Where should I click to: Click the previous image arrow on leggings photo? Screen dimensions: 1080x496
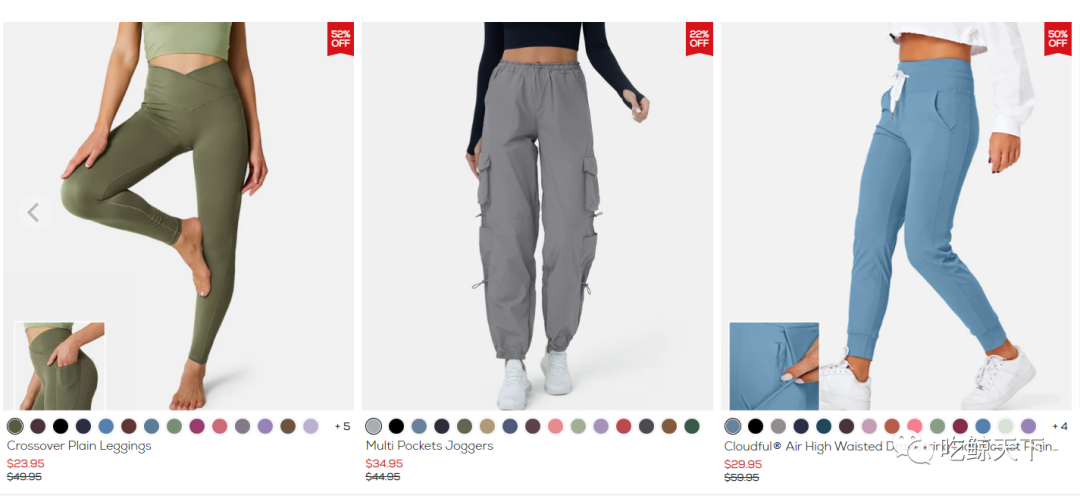[x=34, y=213]
